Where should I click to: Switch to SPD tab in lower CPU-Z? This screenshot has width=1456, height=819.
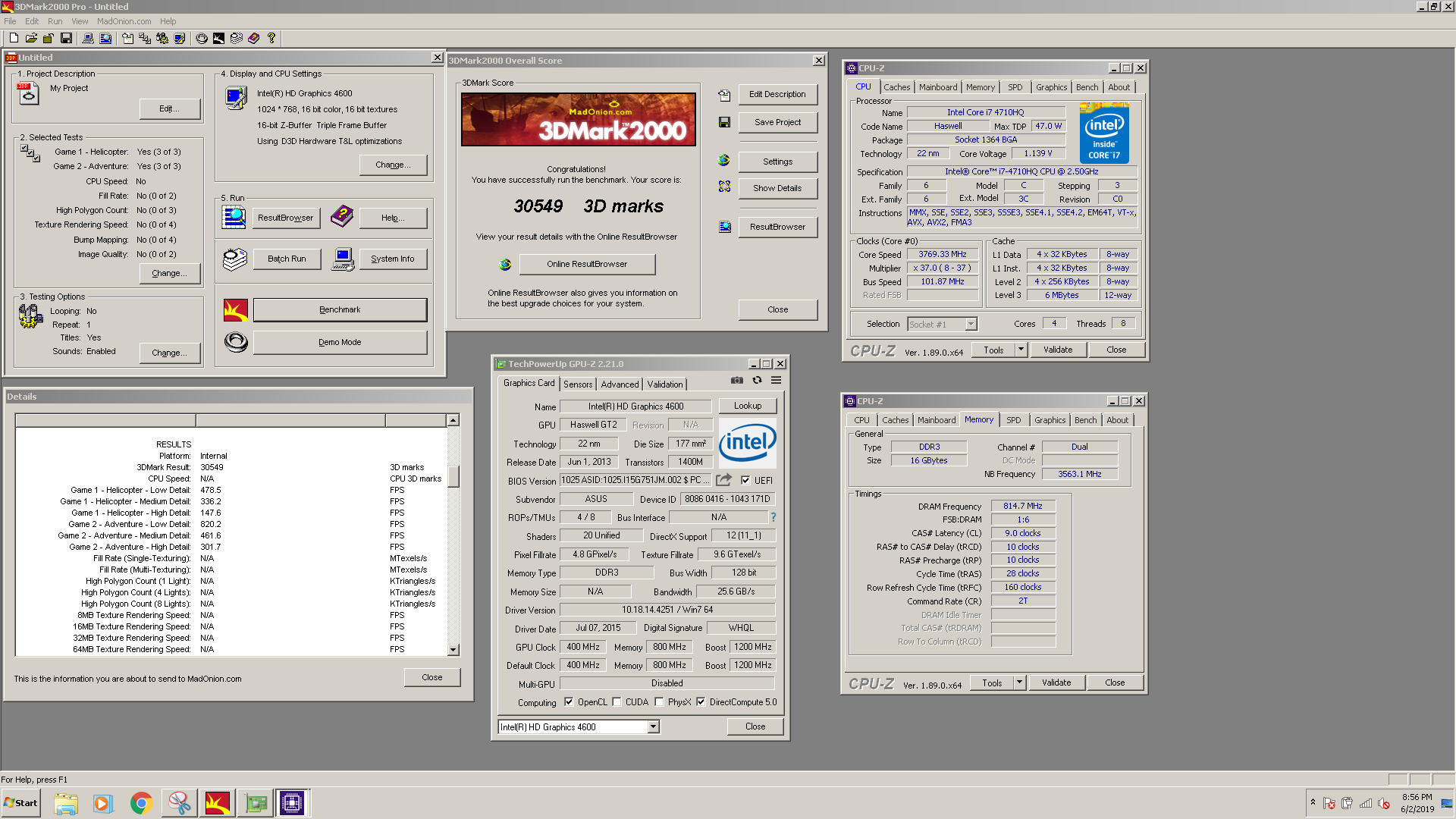pyautogui.click(x=1014, y=420)
